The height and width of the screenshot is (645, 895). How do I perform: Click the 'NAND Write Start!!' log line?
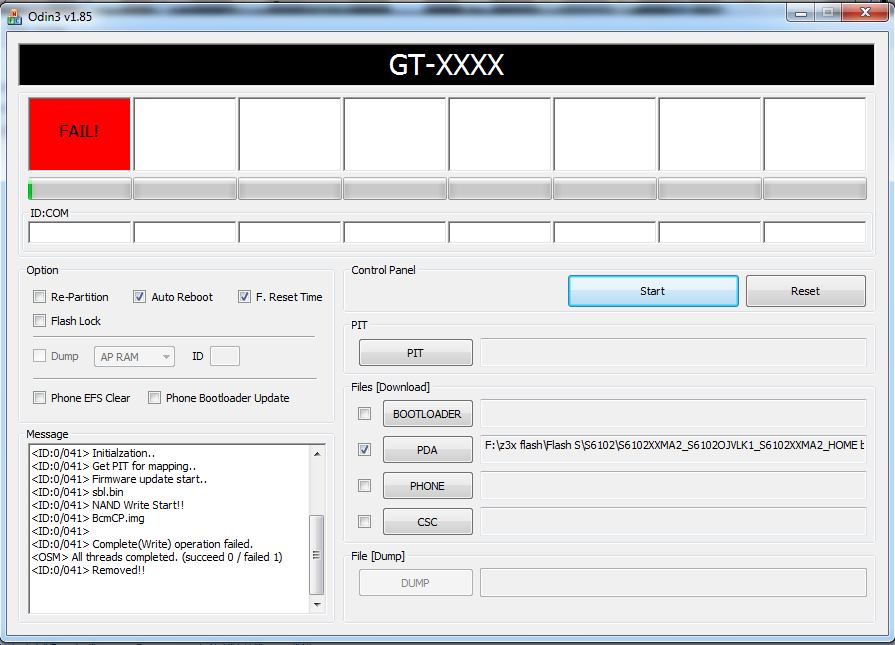108,505
